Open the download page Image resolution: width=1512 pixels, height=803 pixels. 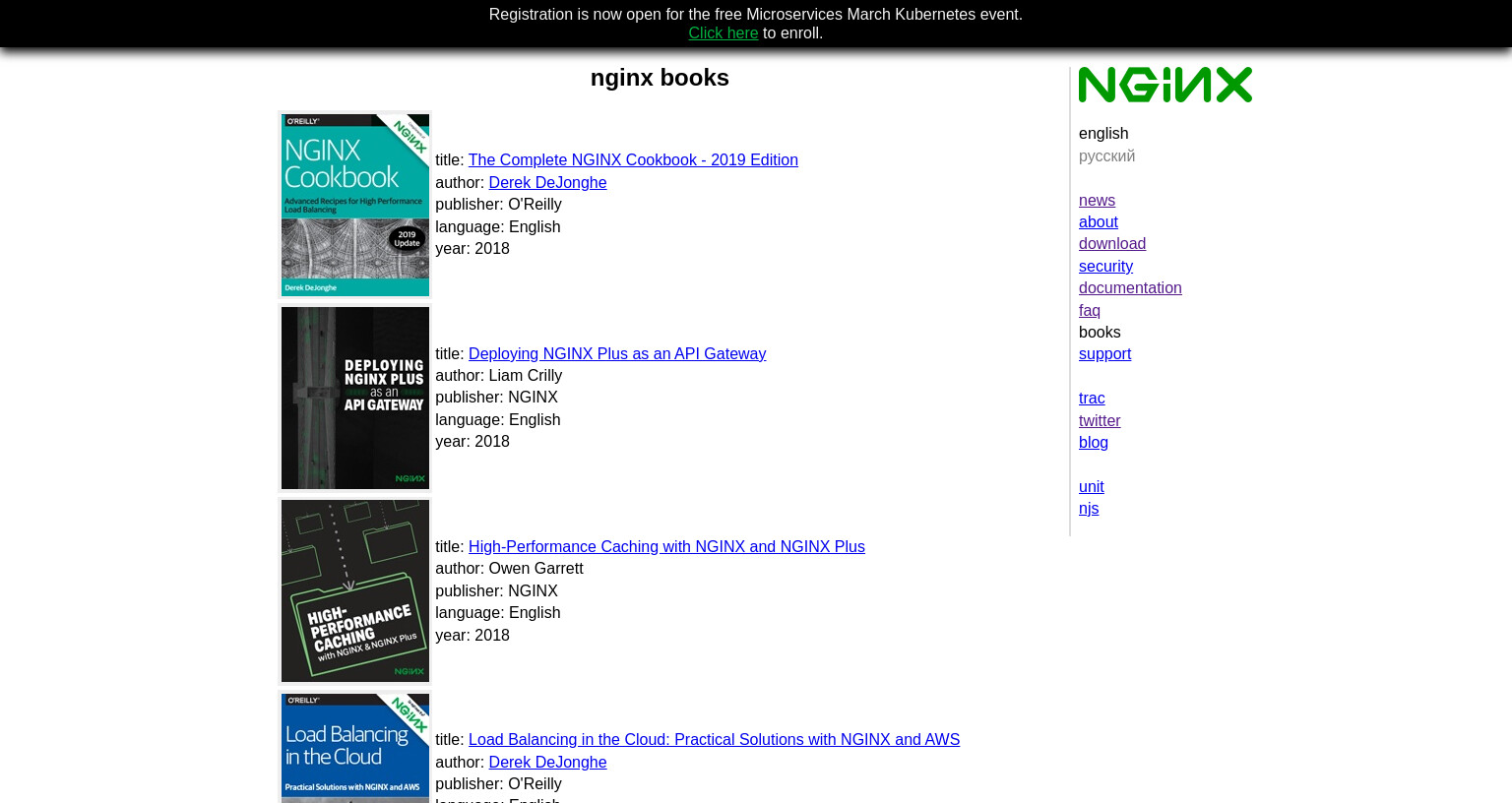pyautogui.click(x=1112, y=243)
